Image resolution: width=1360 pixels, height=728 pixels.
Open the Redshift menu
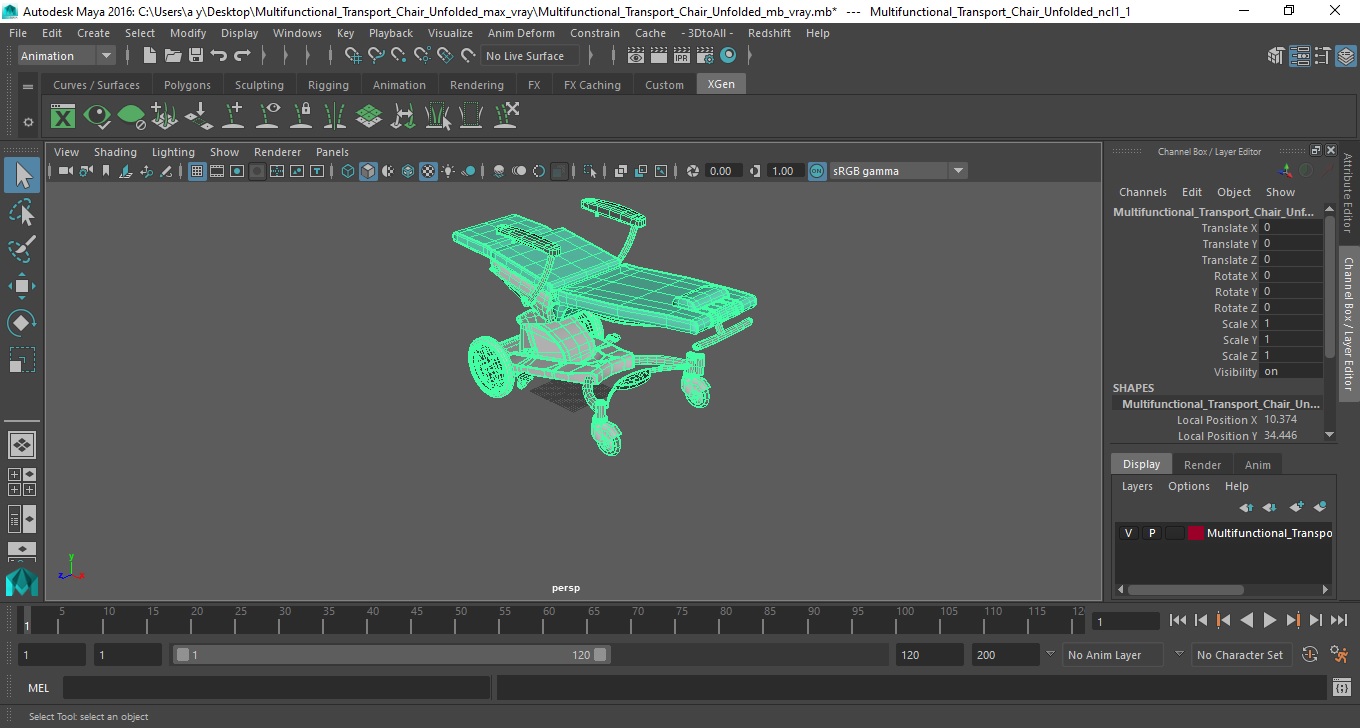coord(769,33)
